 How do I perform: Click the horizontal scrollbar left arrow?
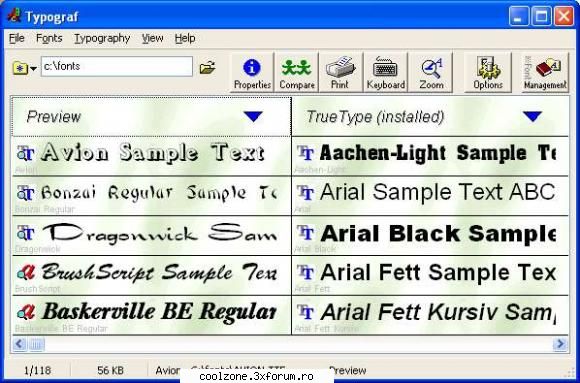[x=19, y=344]
